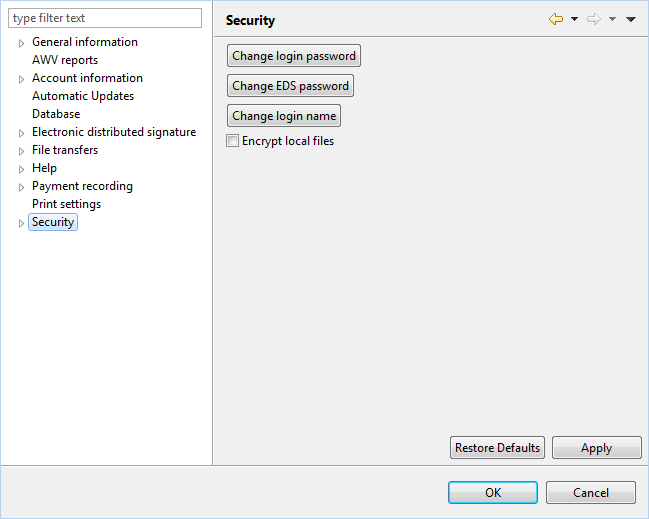Open the forward history dropdown arrow

(612, 19)
